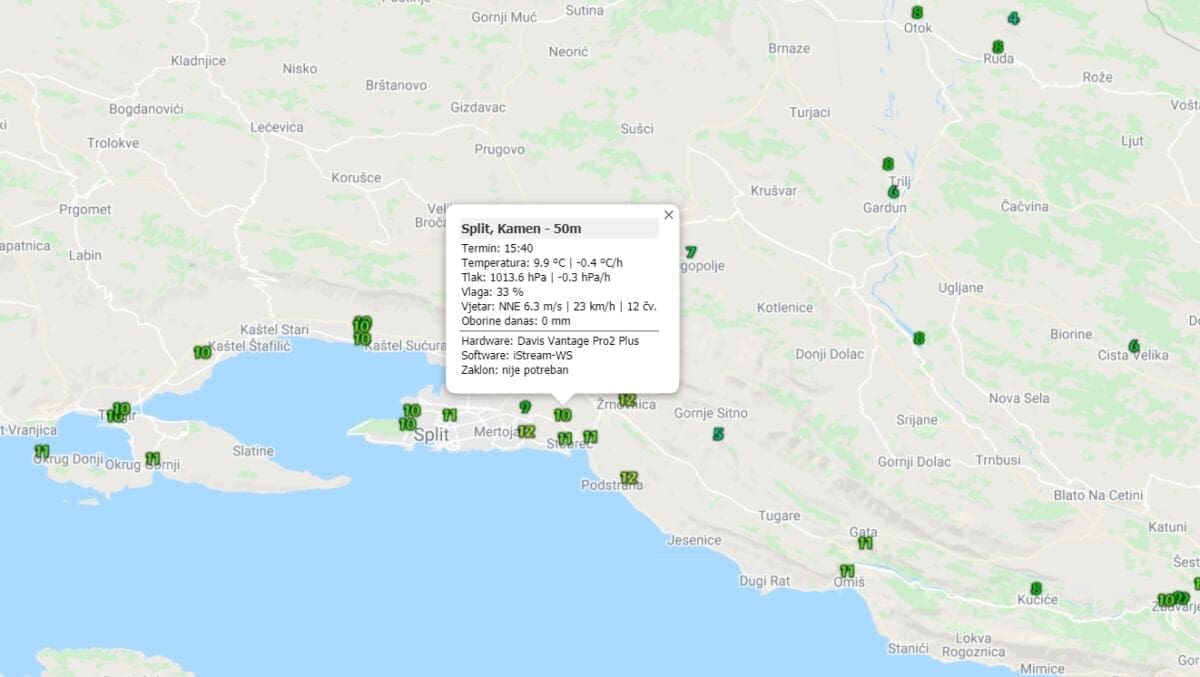Viewport: 1200px width, 677px height.
Task: Open the 12 marker at Podstrana
Action: (628, 478)
